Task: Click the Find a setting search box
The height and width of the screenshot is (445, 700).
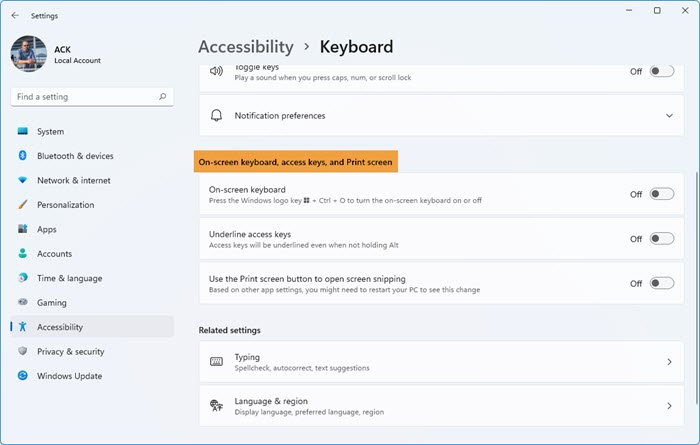Action: point(85,97)
